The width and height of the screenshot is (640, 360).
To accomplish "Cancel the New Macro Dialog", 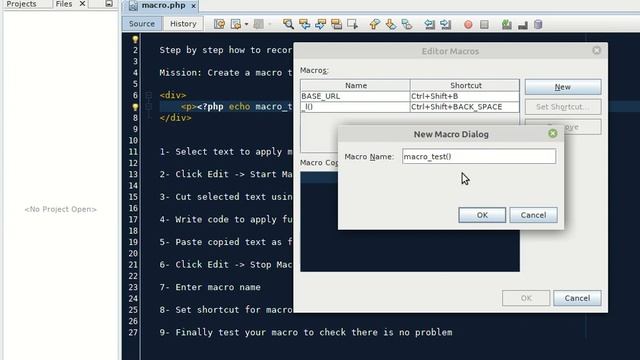I will 533,215.
